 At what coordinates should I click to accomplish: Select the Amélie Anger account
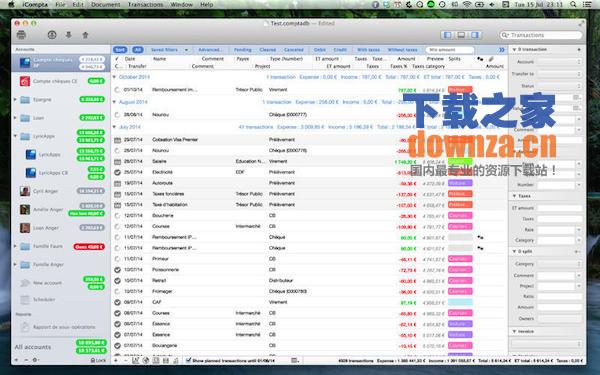point(61,210)
